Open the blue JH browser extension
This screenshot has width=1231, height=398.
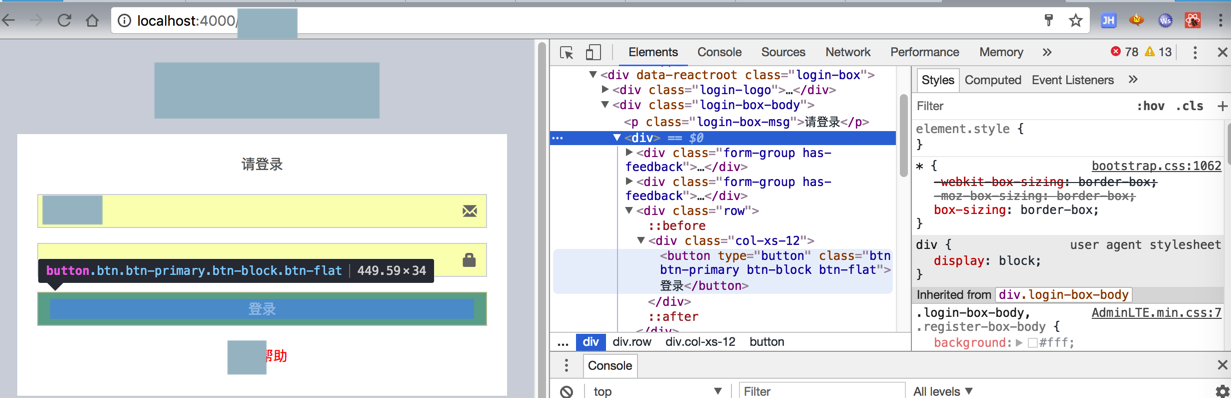point(1109,20)
